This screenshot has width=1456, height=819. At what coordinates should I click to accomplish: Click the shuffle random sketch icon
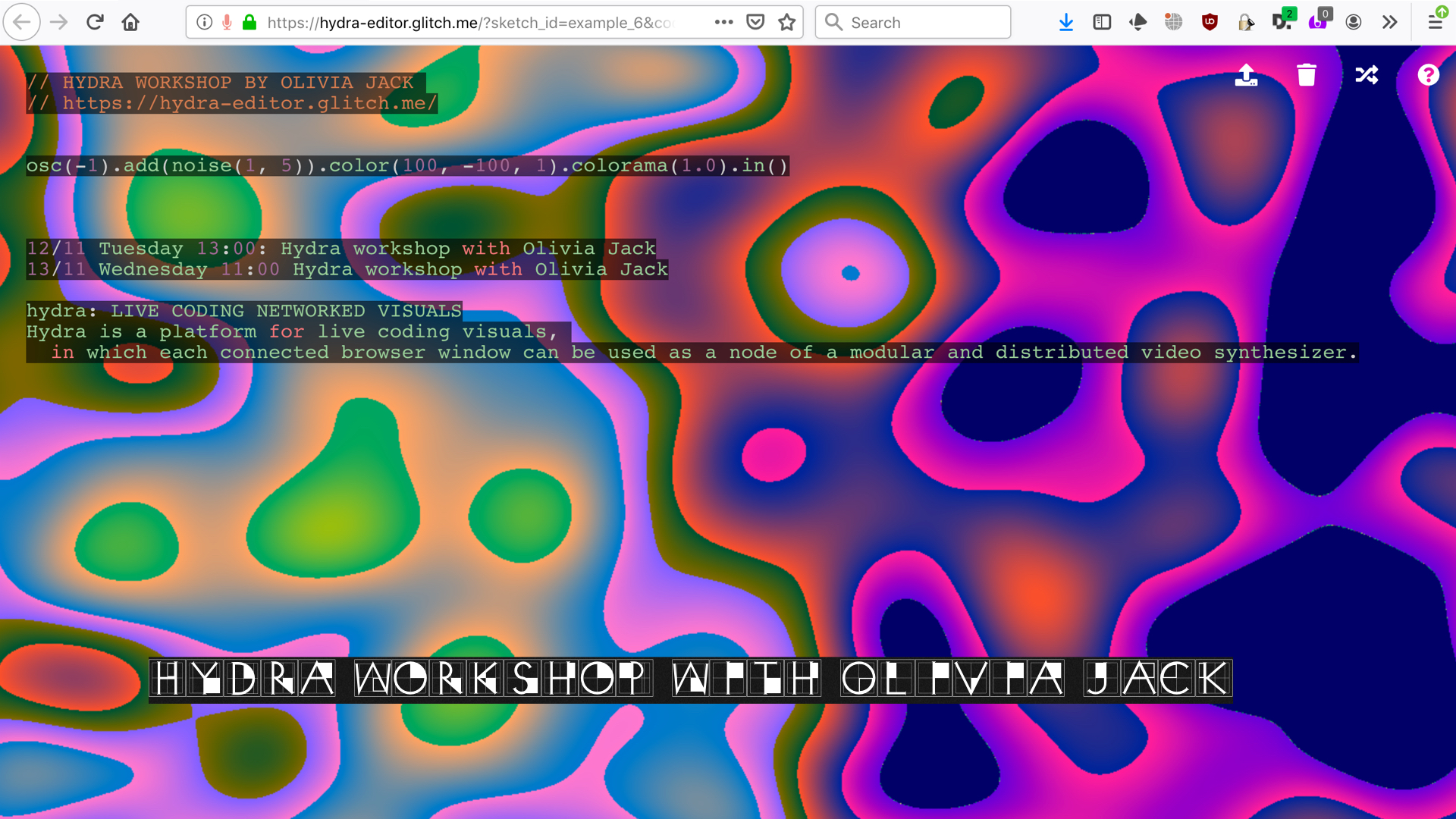[1367, 75]
